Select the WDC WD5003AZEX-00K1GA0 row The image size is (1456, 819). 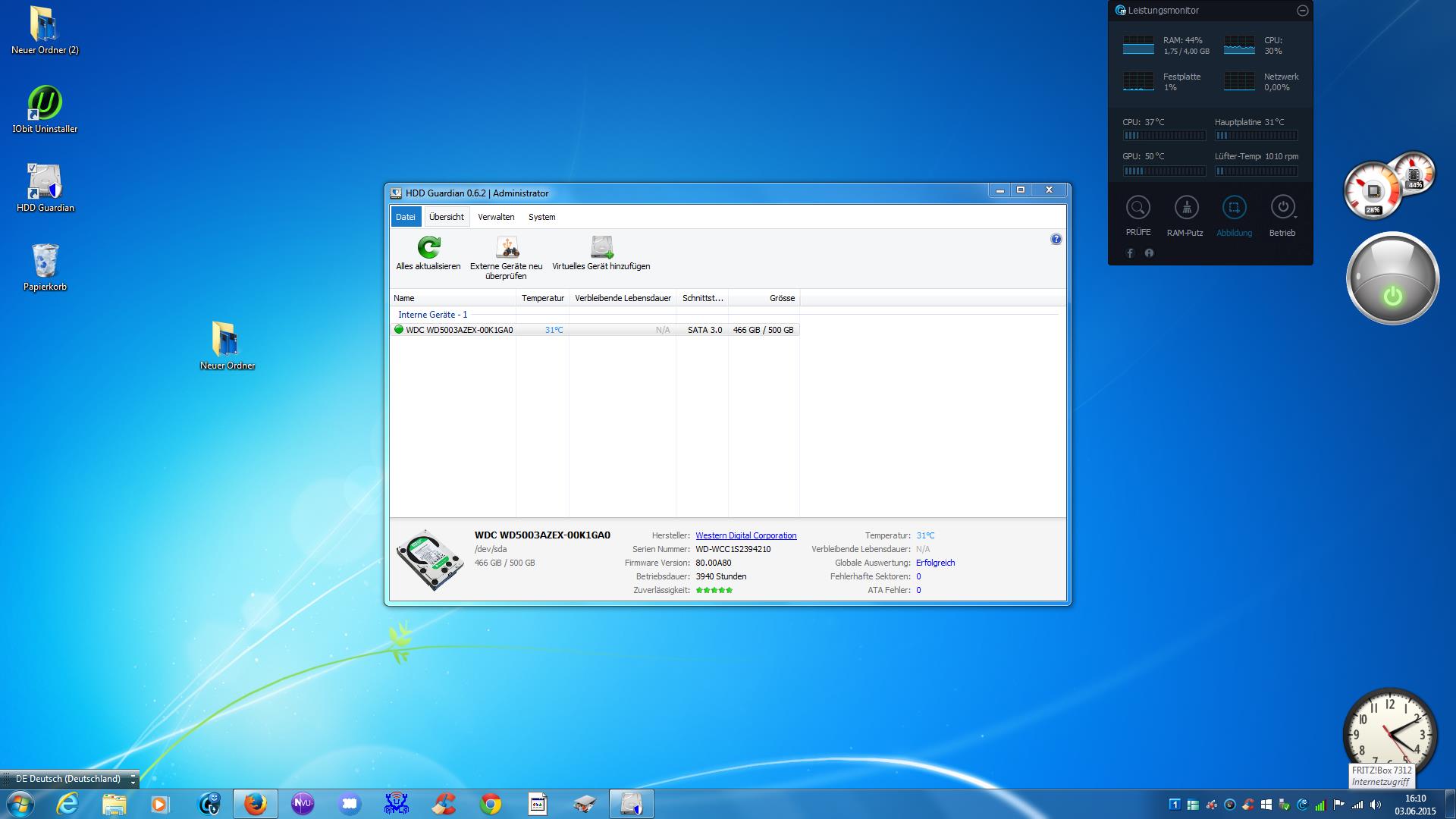(x=595, y=330)
